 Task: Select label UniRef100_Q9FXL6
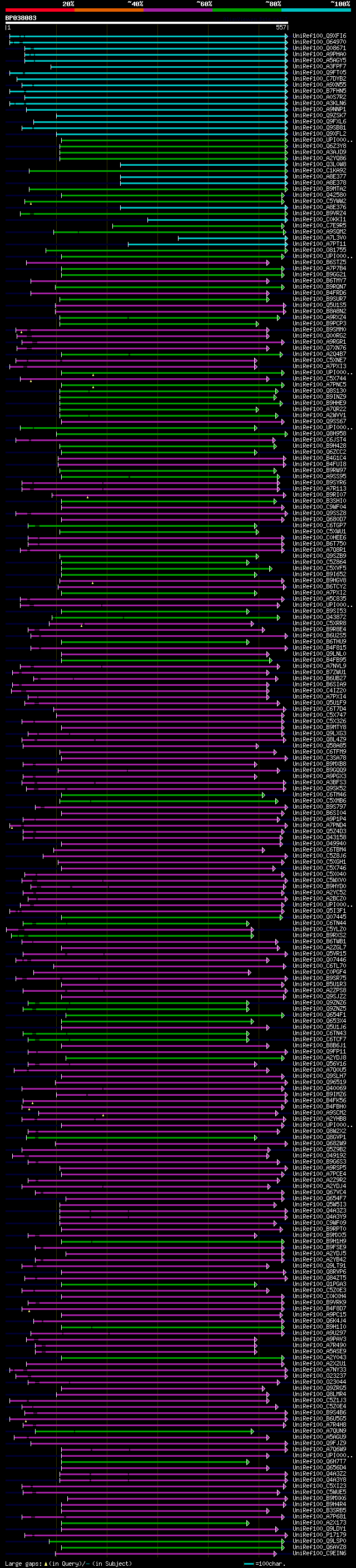click(319, 122)
